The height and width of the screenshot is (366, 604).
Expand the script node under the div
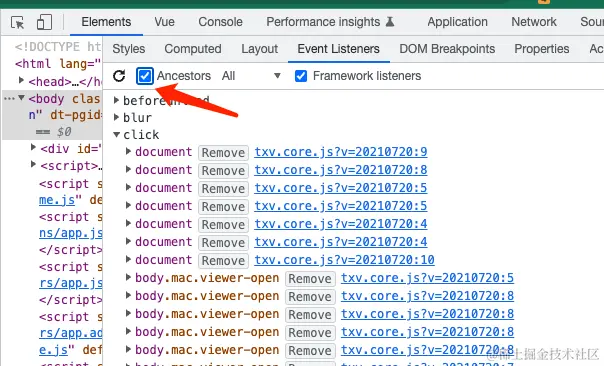click(x=34, y=165)
